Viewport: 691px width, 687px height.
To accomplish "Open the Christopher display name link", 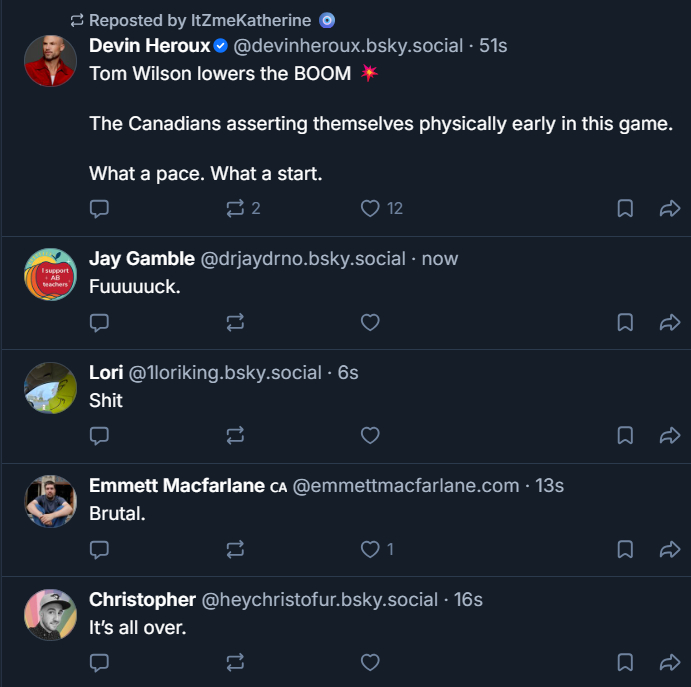I will coord(142,599).
